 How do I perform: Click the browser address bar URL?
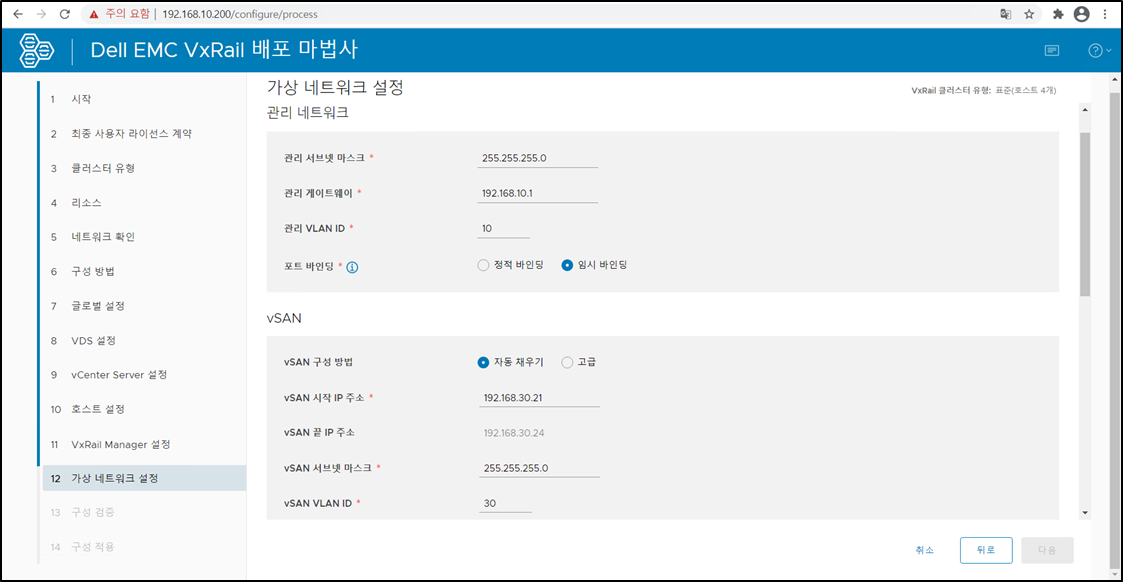pyautogui.click(x=240, y=14)
